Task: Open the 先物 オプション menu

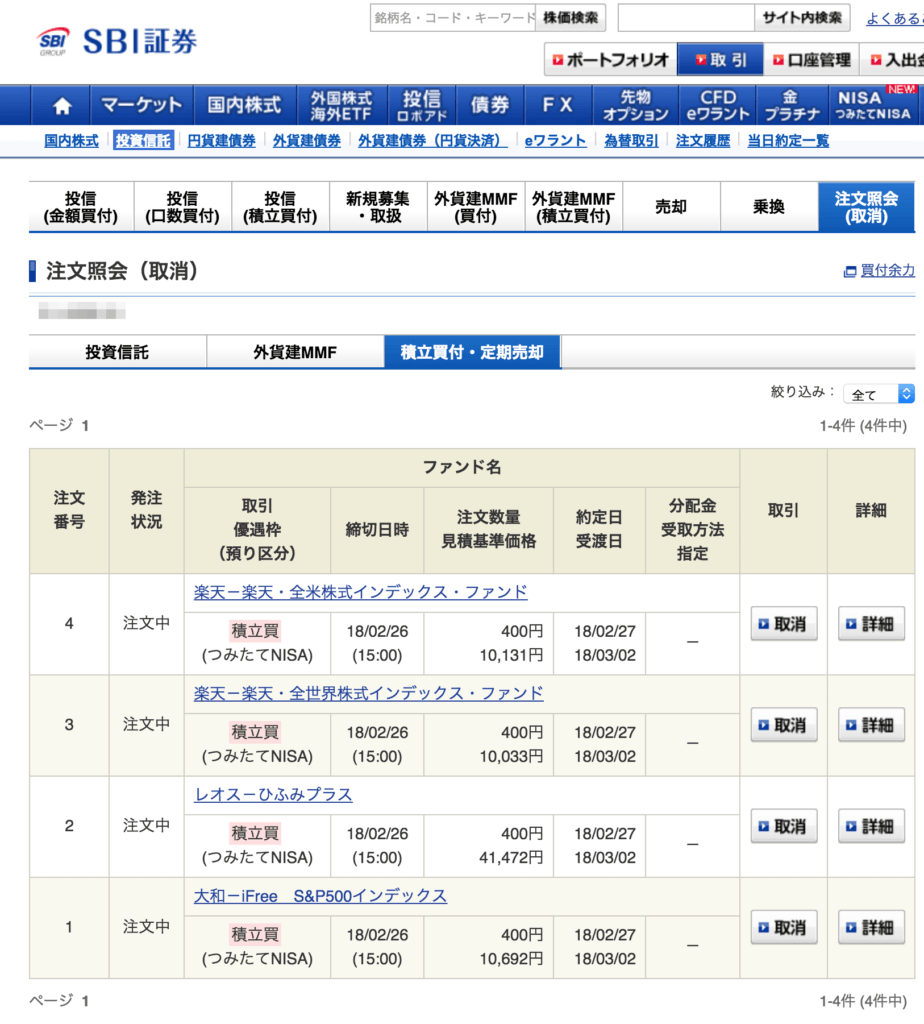Action: point(635,105)
